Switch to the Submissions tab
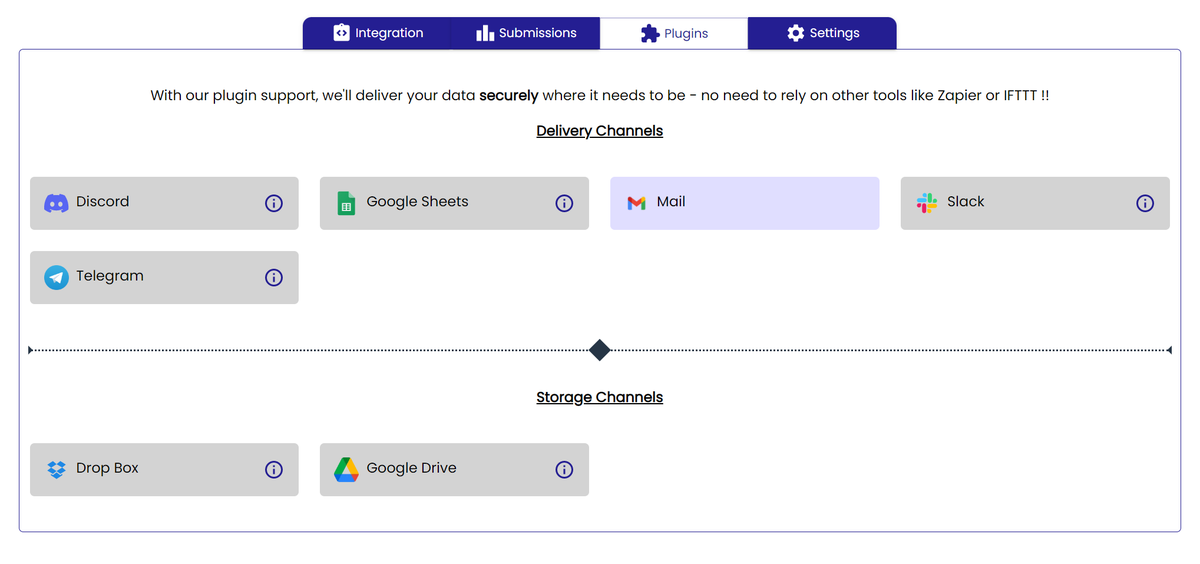 [x=526, y=33]
